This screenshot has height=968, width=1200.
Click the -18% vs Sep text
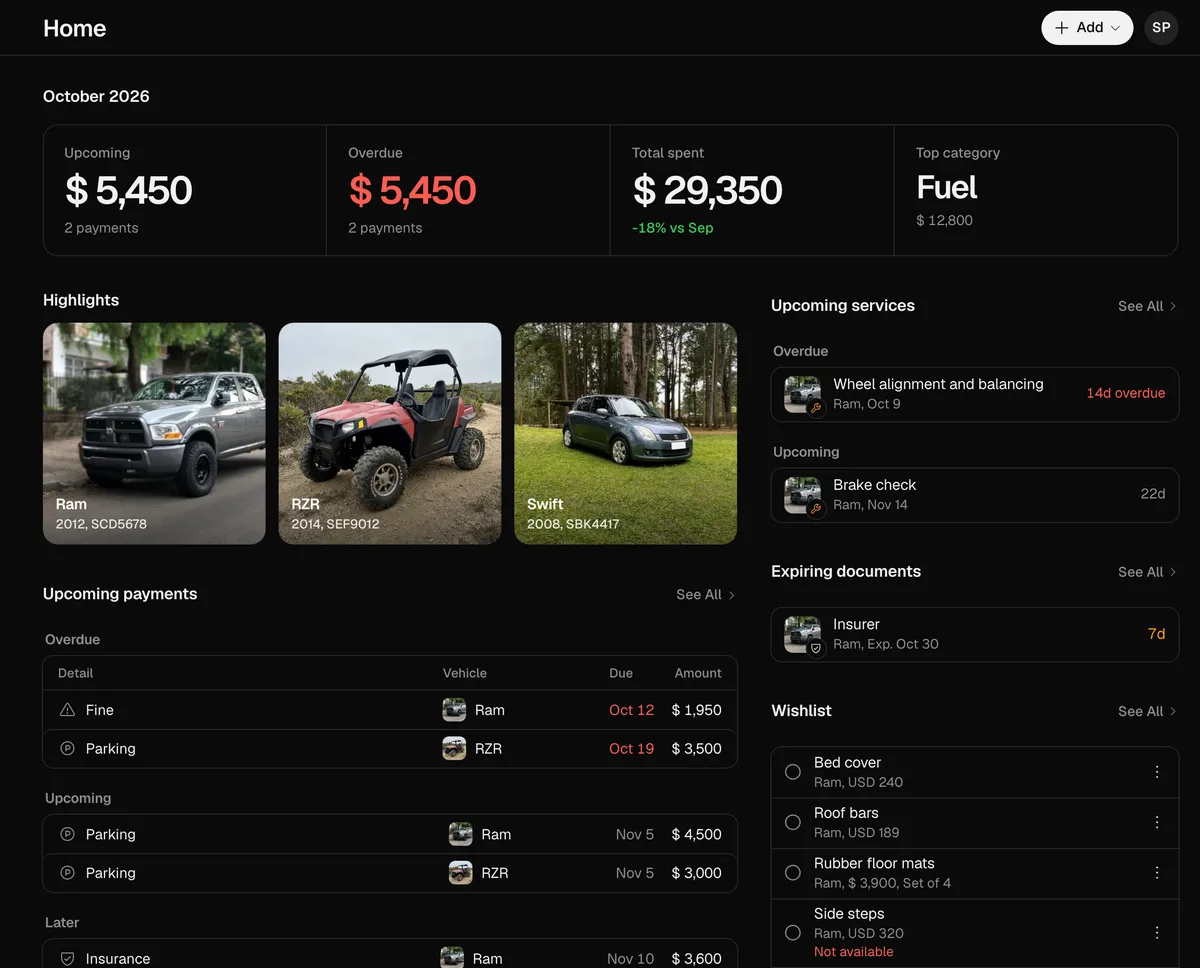click(x=673, y=228)
